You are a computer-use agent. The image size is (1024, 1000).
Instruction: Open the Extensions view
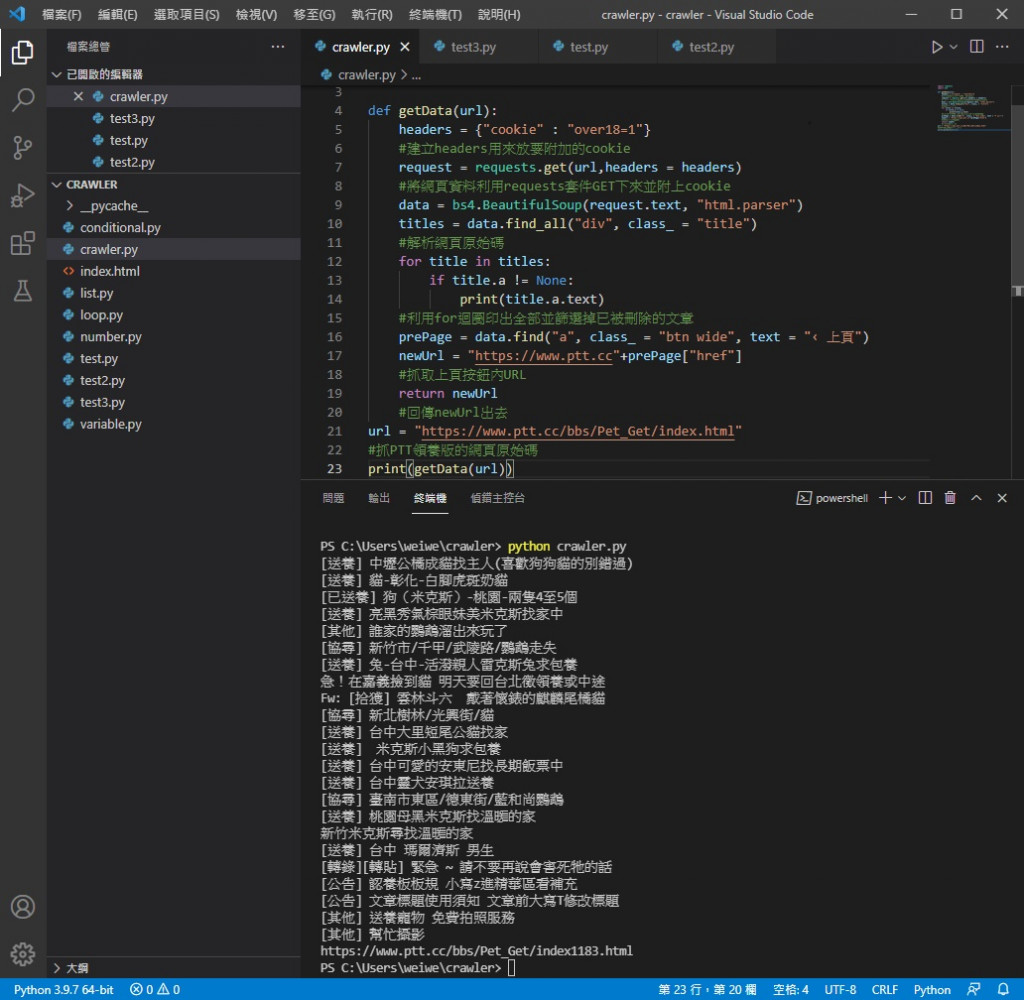tap(22, 243)
